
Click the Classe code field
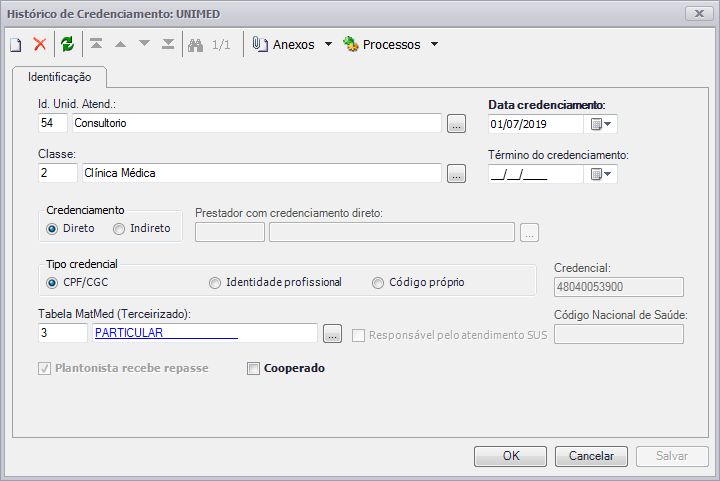pyautogui.click(x=58, y=173)
